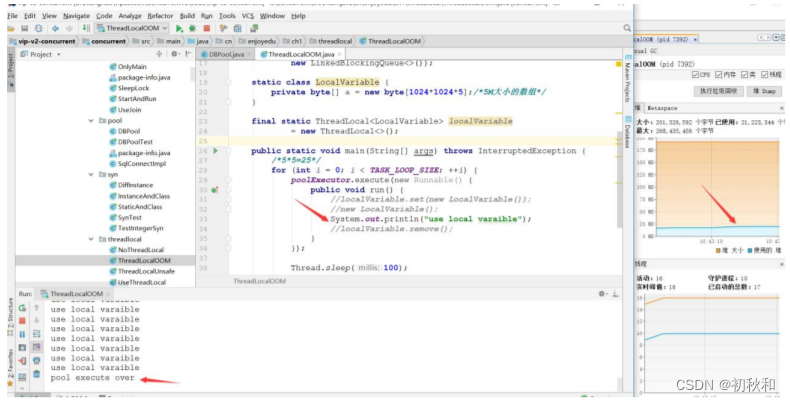The image size is (790, 401).
Task: Navigate Forward with the grey arrow
Action: coord(69,28)
